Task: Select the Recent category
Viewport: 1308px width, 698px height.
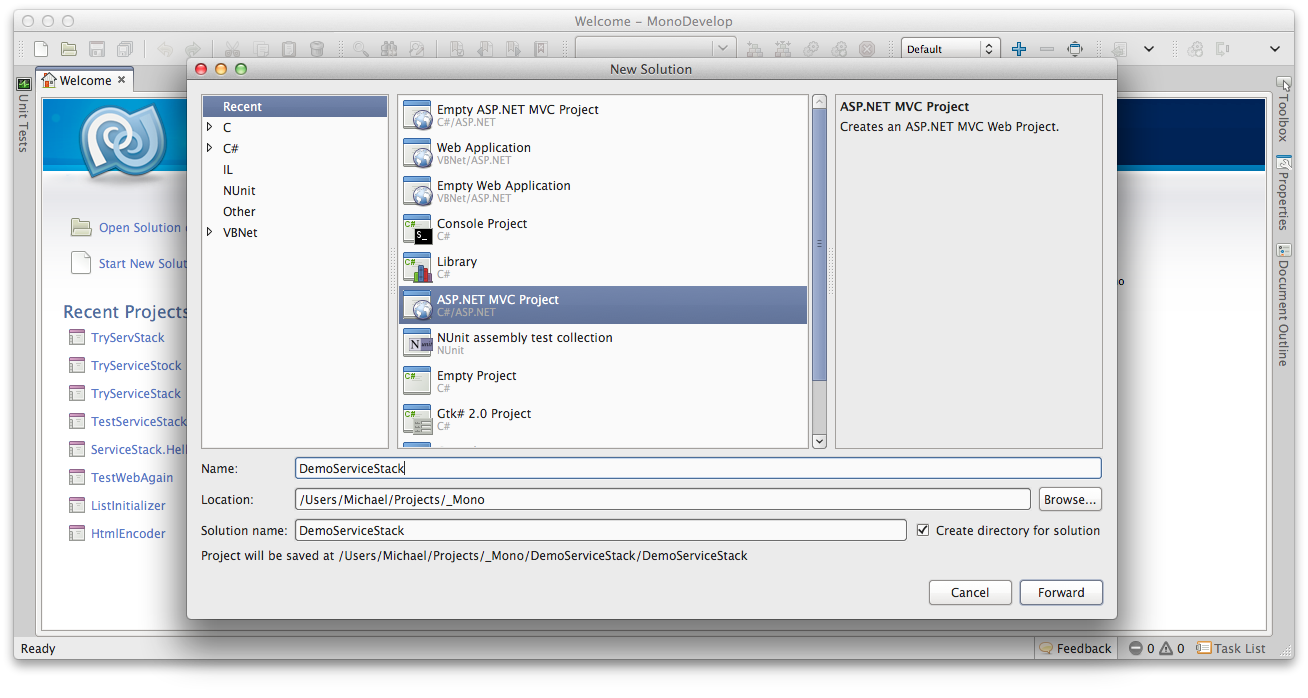Action: [x=294, y=106]
